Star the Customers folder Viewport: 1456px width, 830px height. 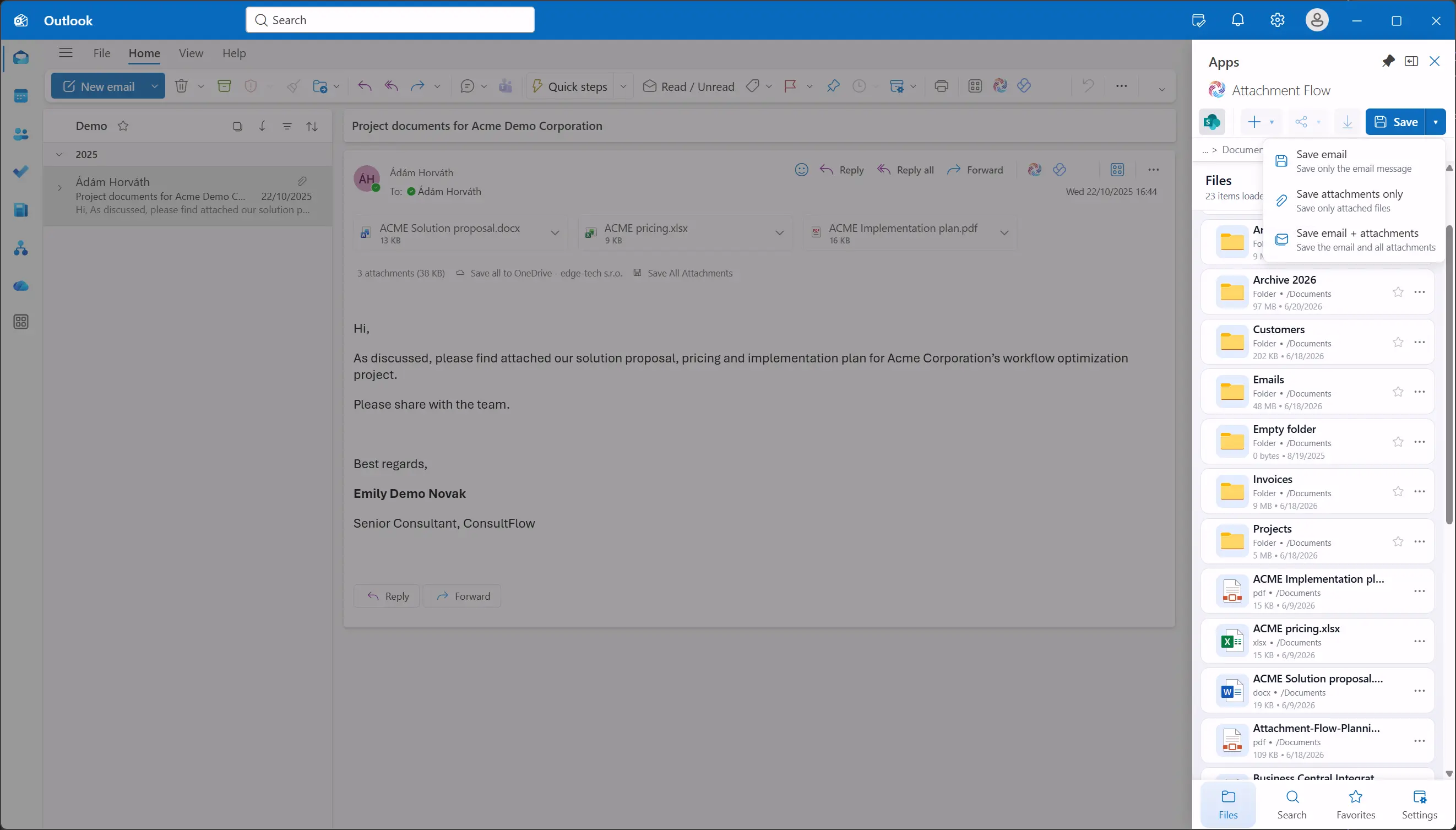[1398, 342]
